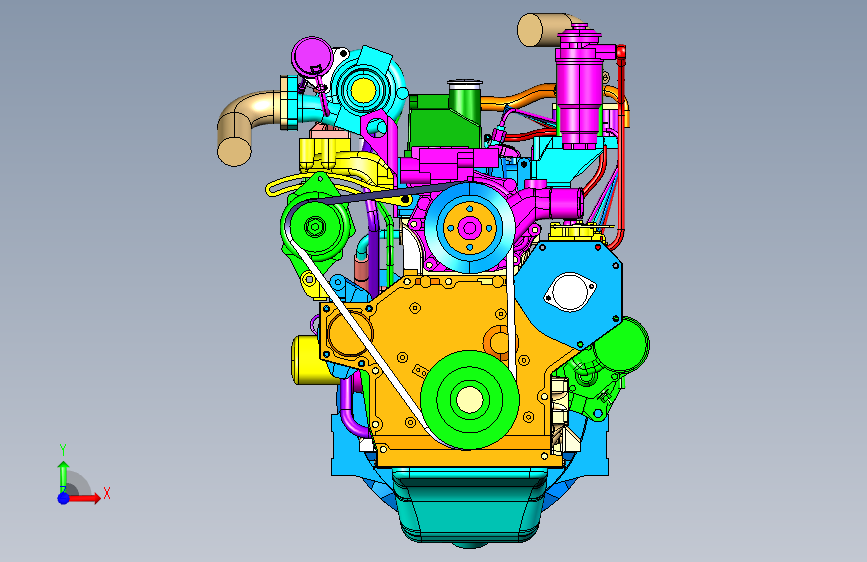The image size is (867, 562).
Task: Click the green Y axis arrow of triad
Action: click(x=64, y=475)
